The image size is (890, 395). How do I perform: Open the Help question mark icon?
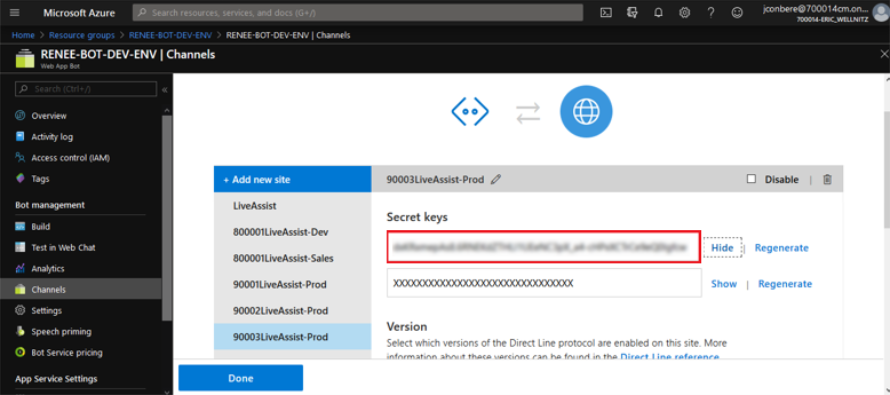711,12
